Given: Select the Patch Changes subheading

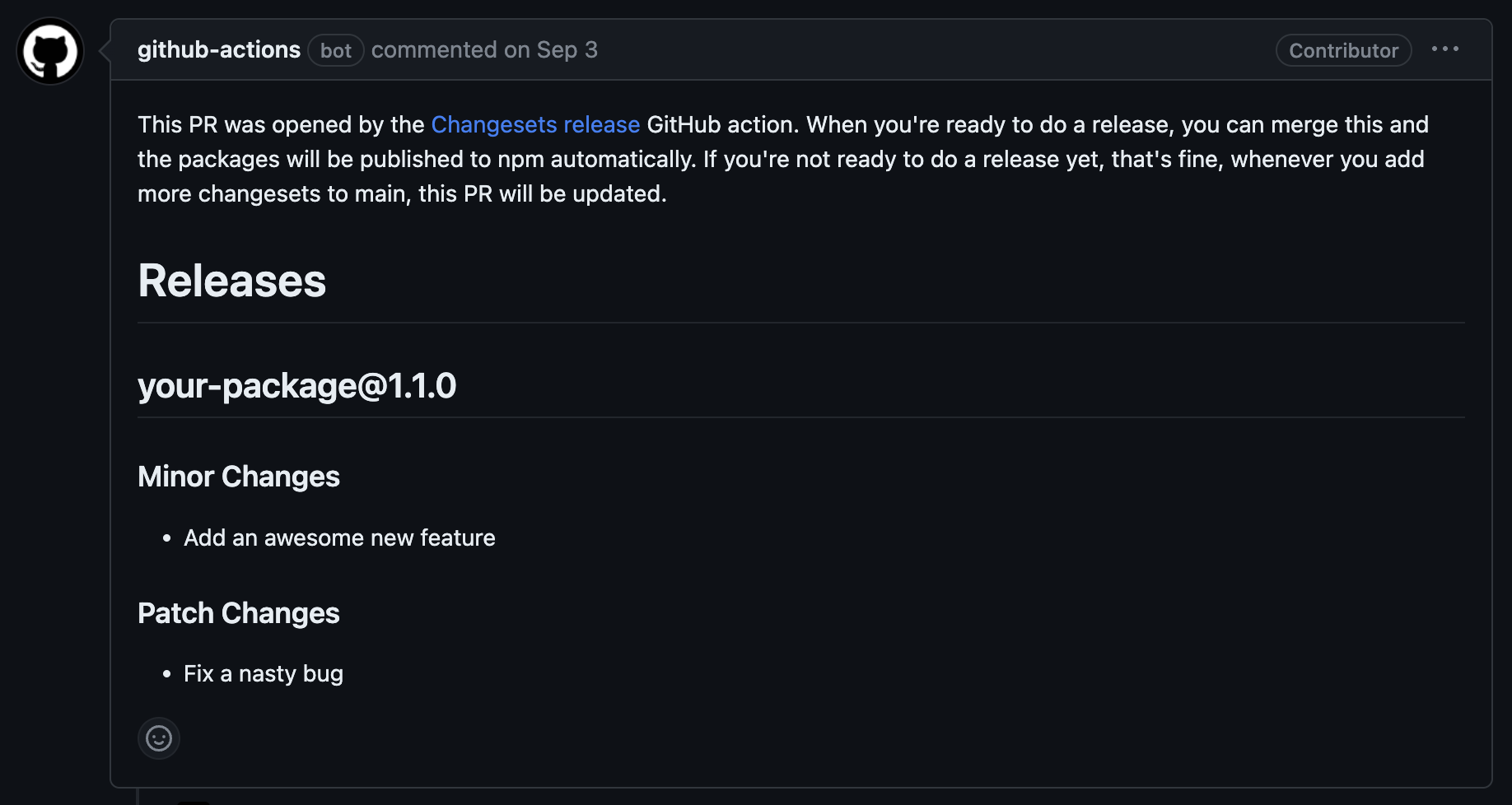Looking at the screenshot, I should (239, 612).
